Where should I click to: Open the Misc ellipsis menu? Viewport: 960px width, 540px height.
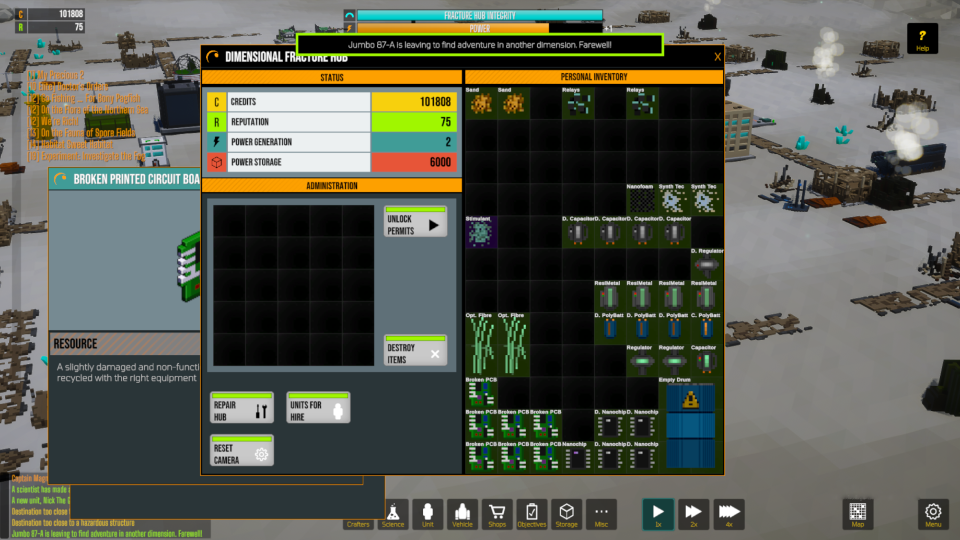coord(601,514)
